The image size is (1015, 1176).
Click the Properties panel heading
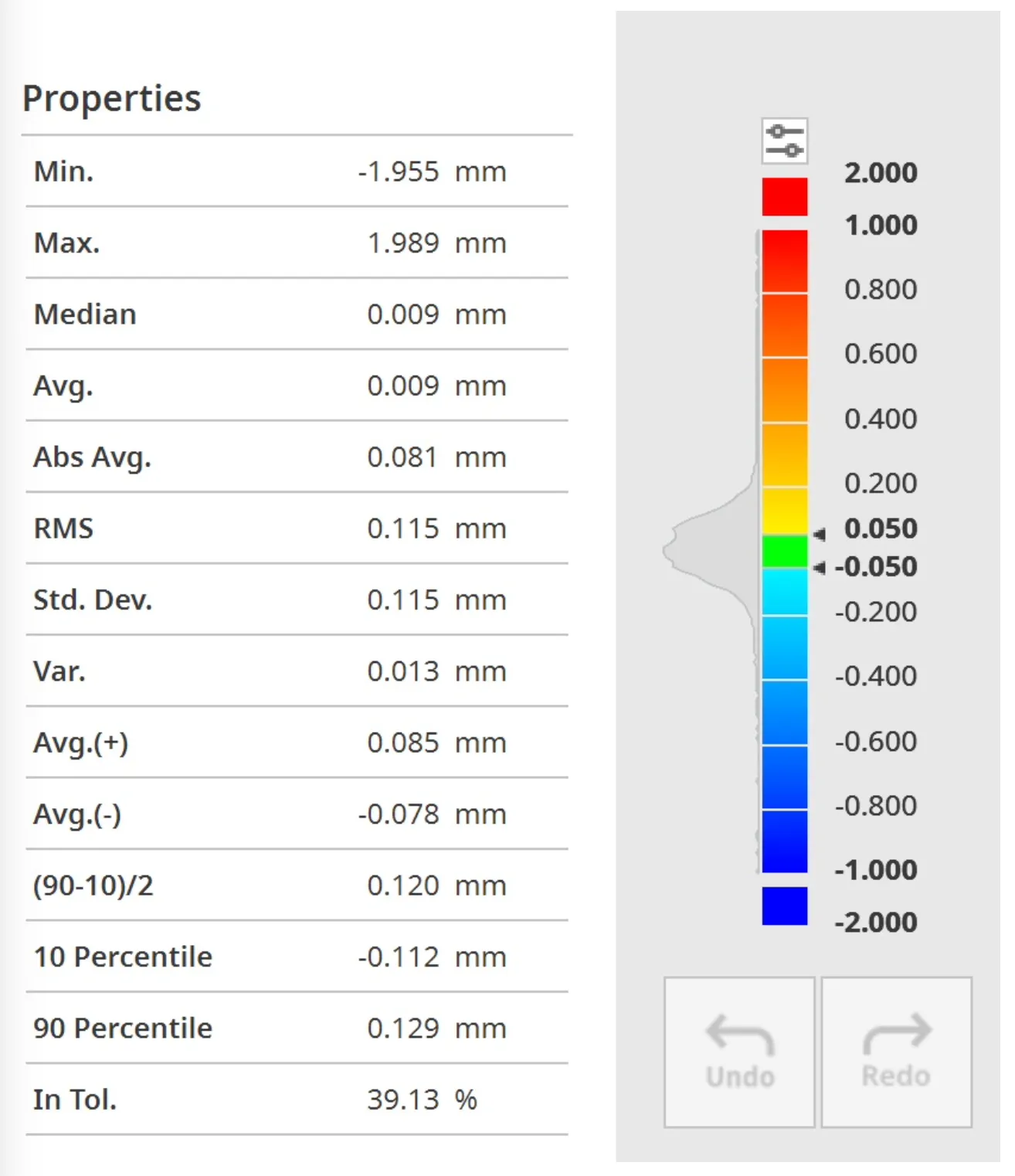(112, 99)
